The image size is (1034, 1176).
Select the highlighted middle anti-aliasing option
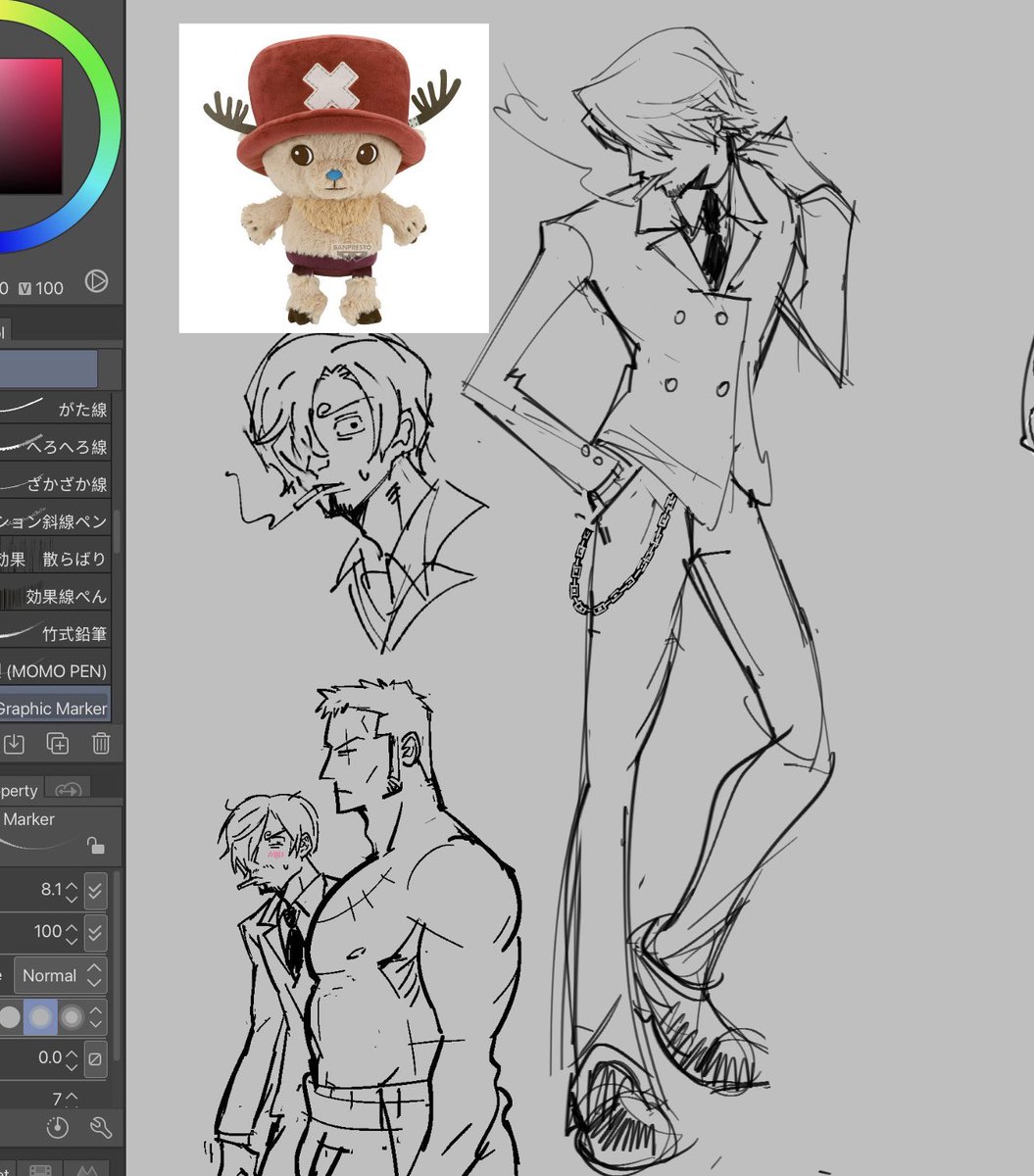[x=40, y=1017]
